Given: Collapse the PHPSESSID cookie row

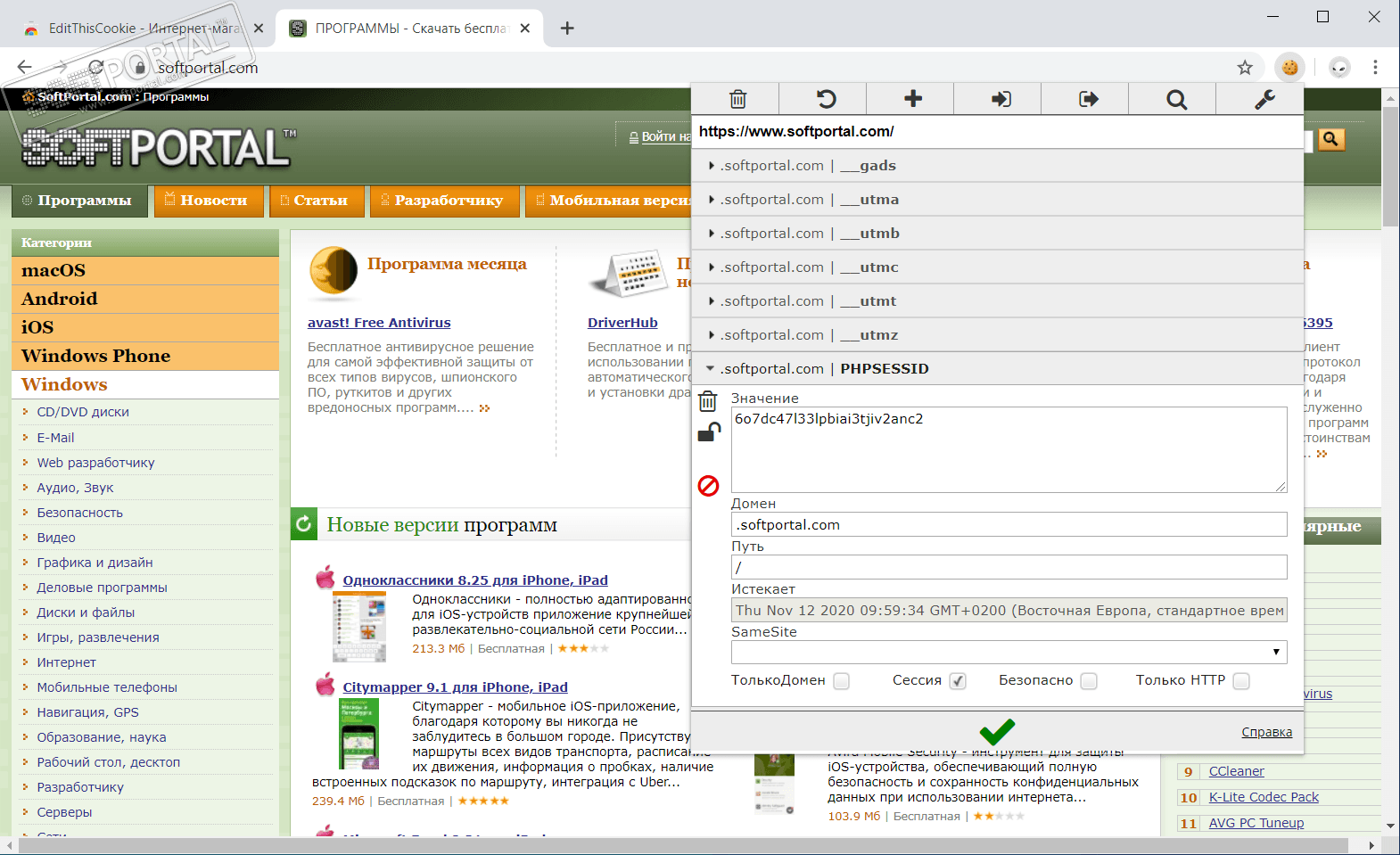Looking at the screenshot, I should [x=997, y=369].
